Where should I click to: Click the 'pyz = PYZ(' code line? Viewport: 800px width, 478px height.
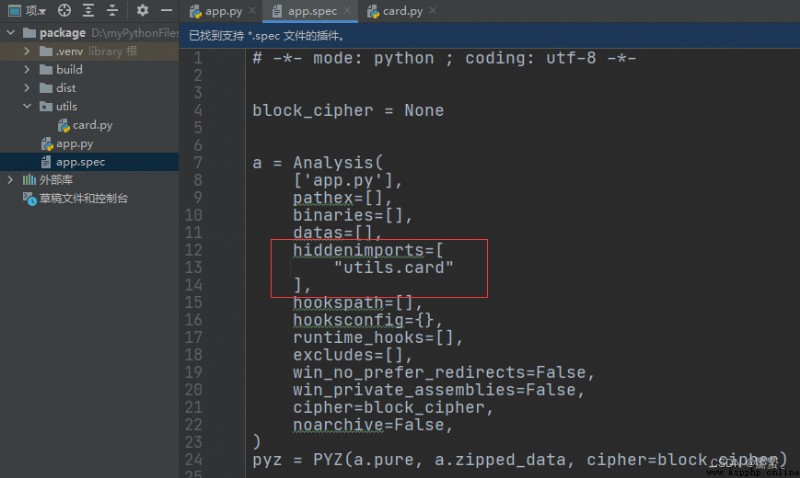click(x=519, y=460)
